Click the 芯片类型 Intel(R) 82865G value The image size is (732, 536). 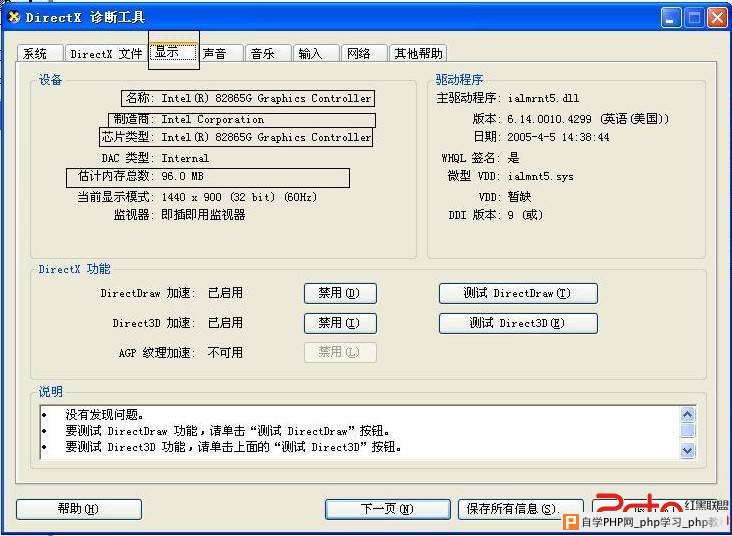[x=266, y=137]
